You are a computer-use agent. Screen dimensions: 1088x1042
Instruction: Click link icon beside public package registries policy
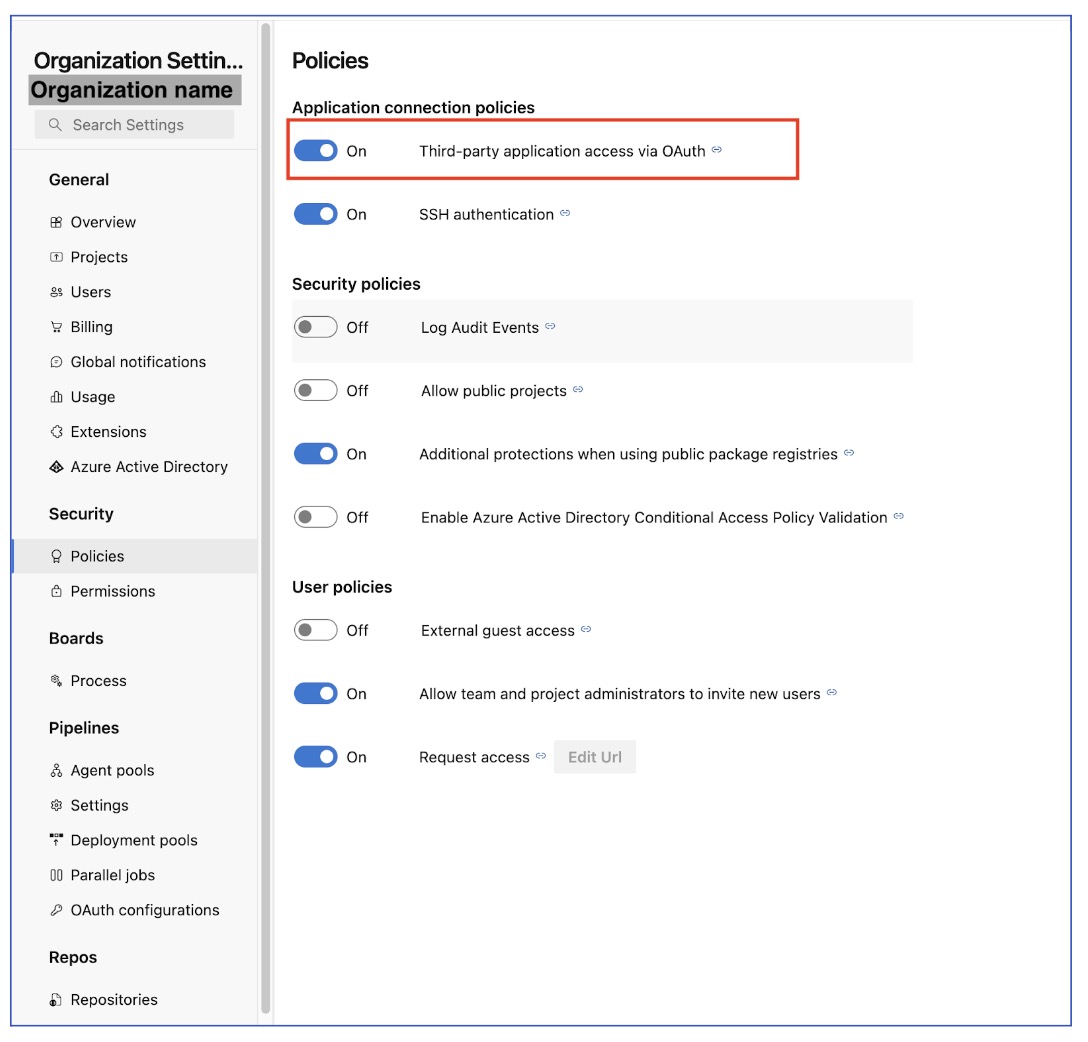click(849, 453)
